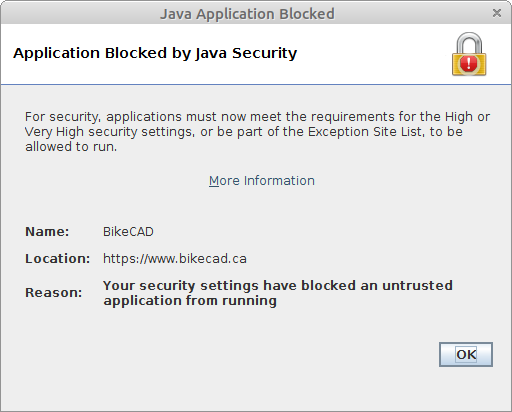The image size is (512, 412).
Task: Click the https://www.bikecad.ca location text
Action: pos(175,259)
